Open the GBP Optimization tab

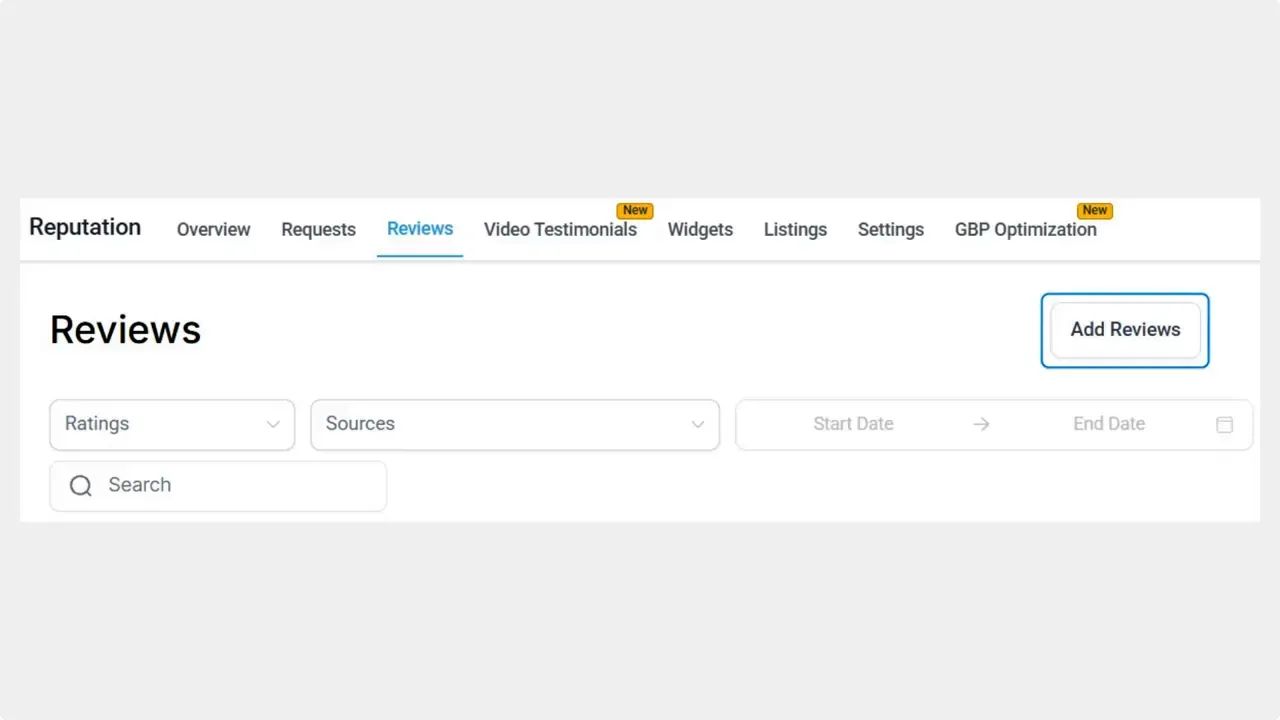1025,229
